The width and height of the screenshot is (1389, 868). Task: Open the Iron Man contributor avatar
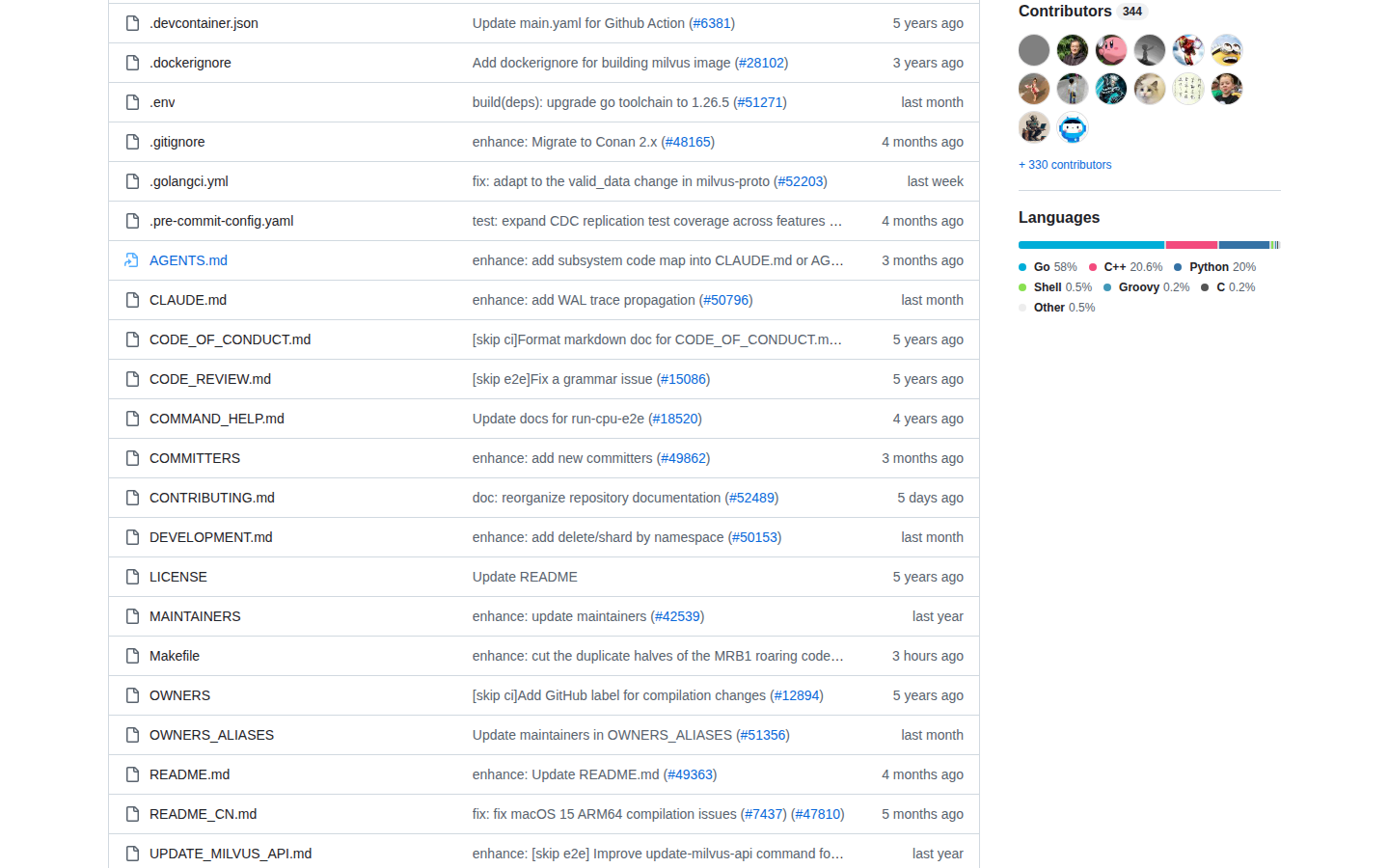[1188, 50]
